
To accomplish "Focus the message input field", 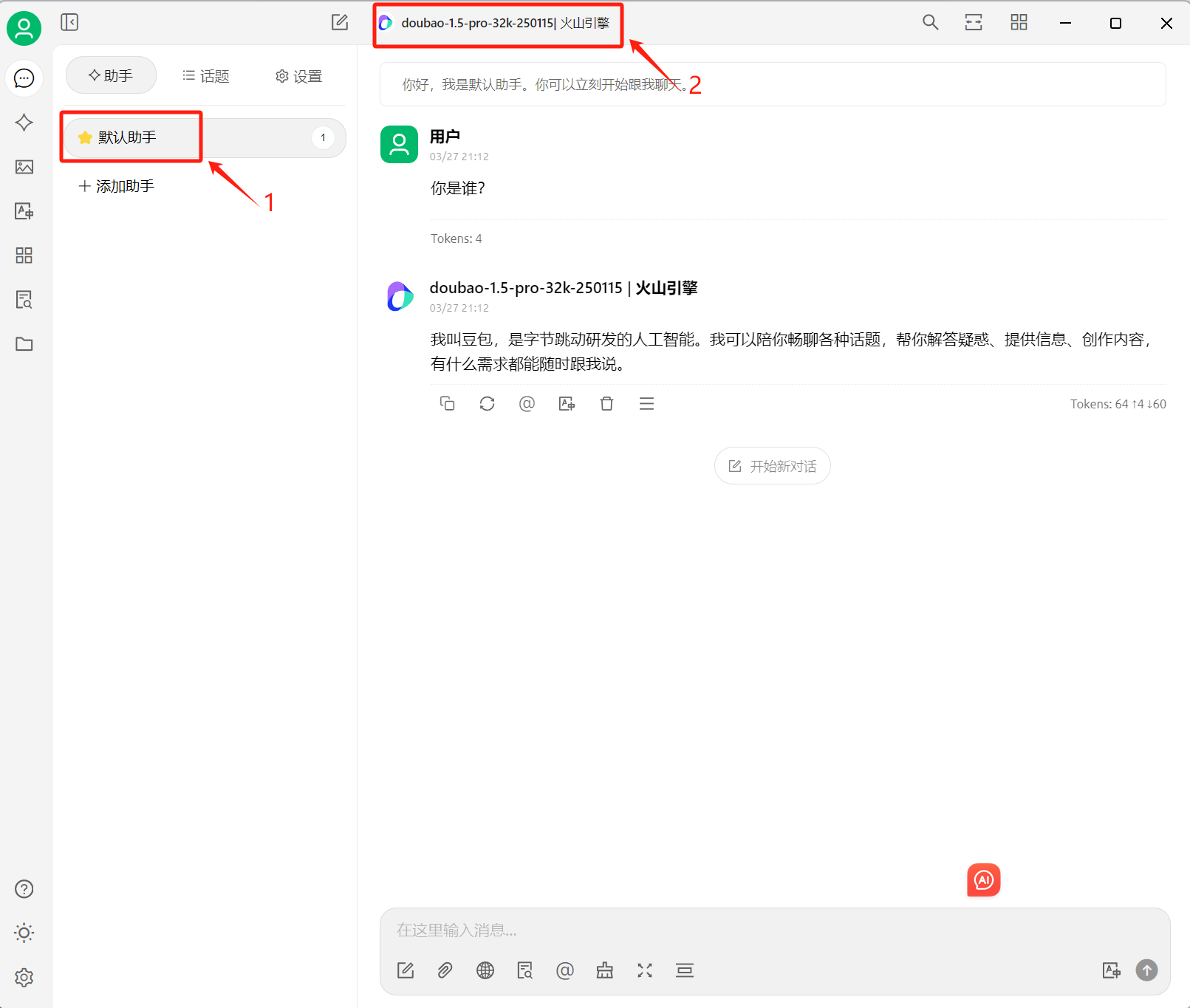I will pos(774,930).
